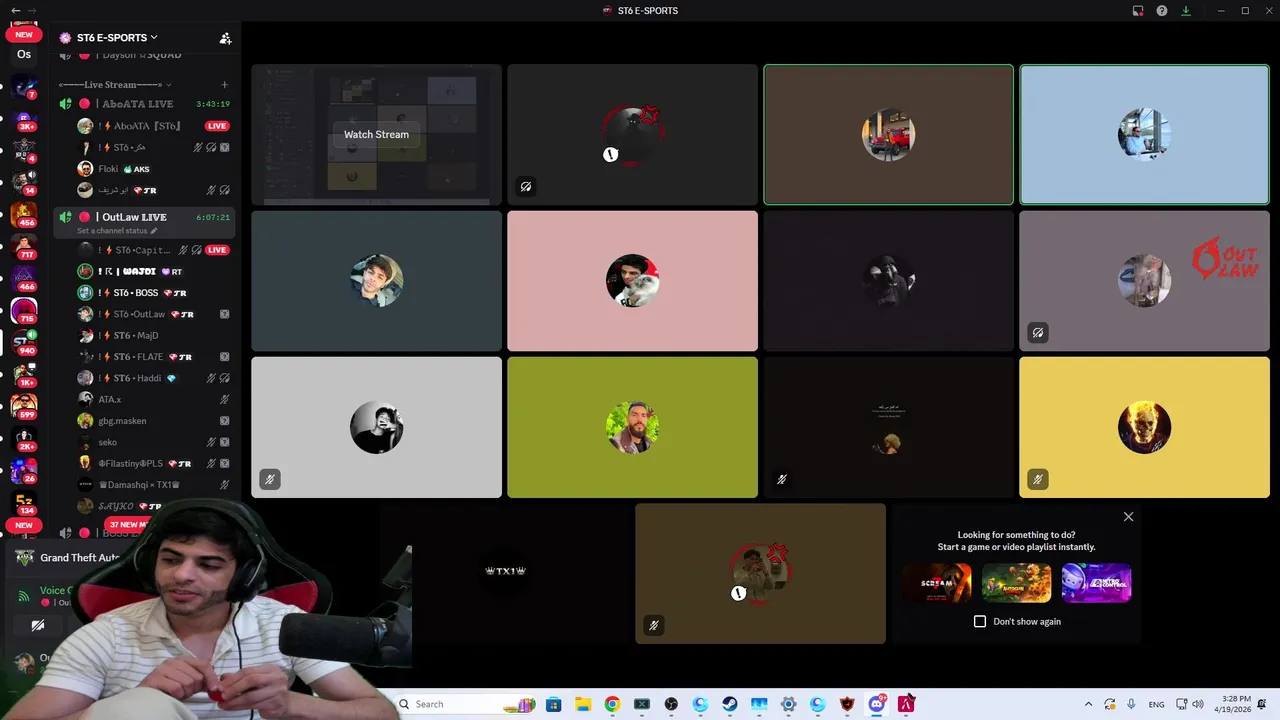Focus the light blue participant tile
Screen dimensions: 1280x720
(x=1144, y=135)
